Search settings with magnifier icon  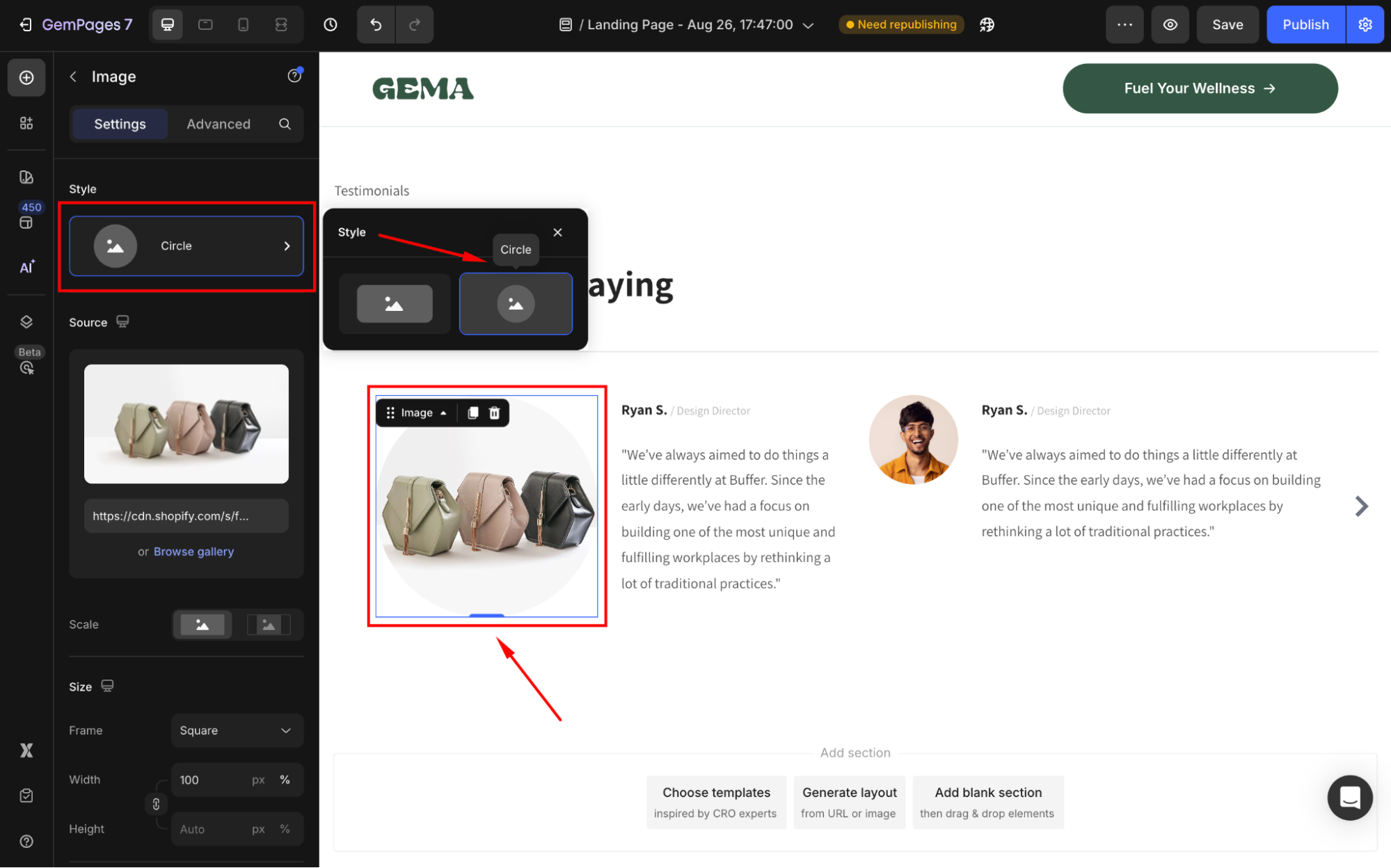(x=285, y=124)
